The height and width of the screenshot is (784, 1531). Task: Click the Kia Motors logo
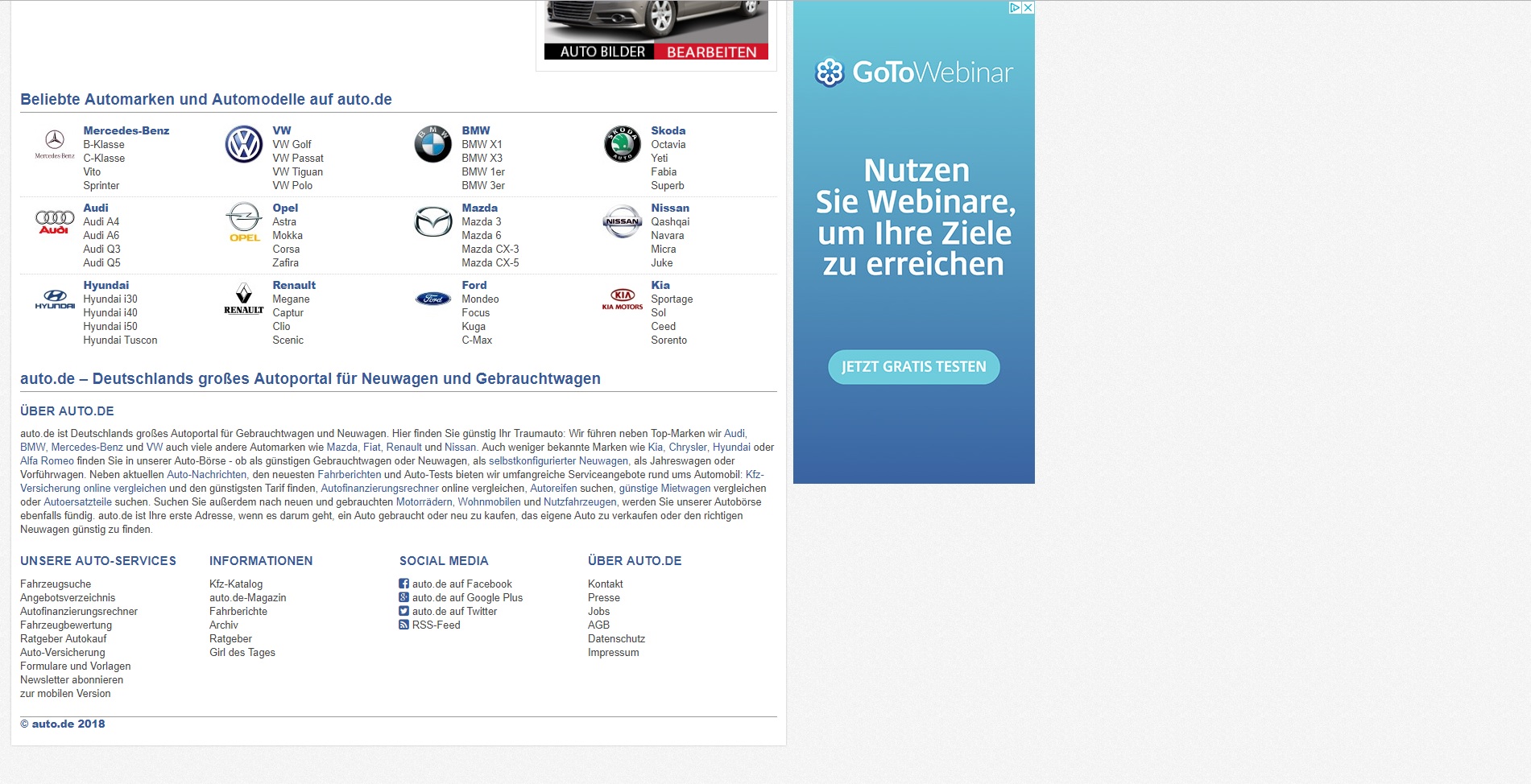click(x=622, y=299)
